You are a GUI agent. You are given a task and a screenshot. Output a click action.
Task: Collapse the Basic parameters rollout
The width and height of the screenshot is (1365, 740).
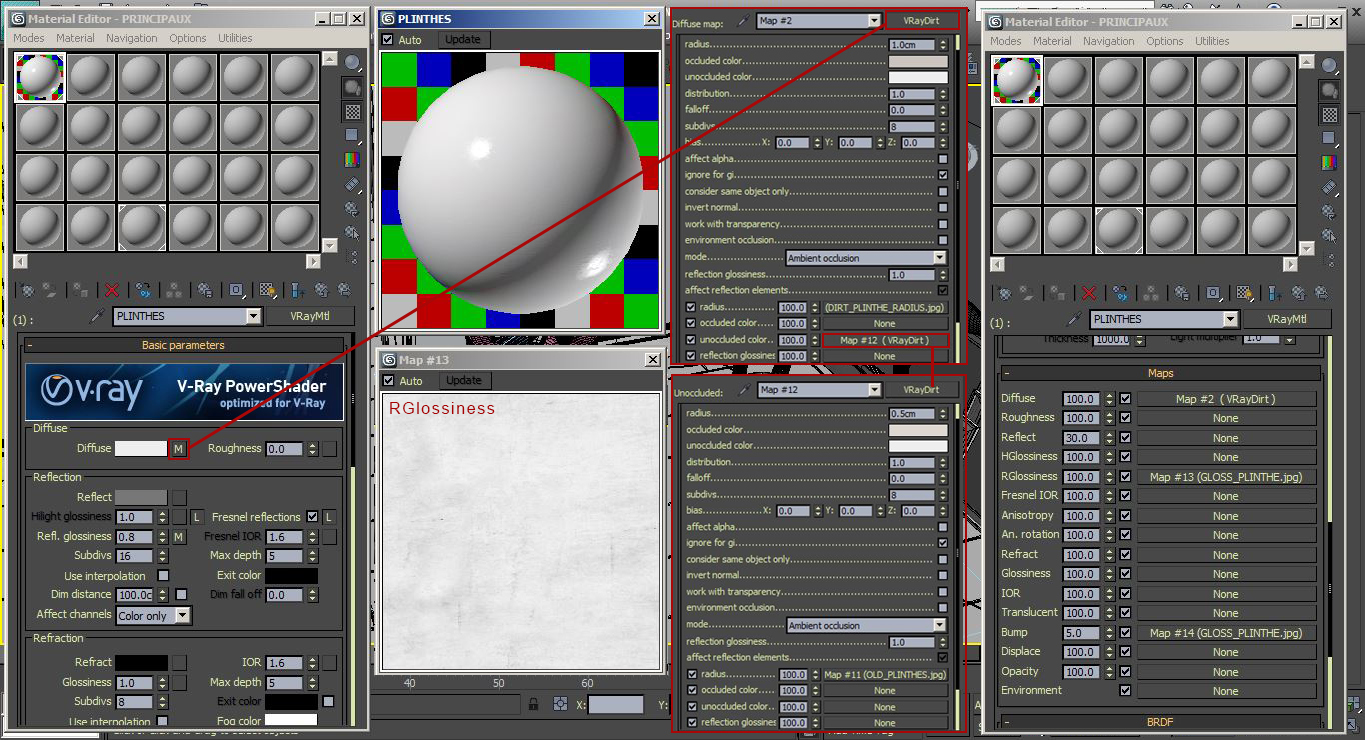(183, 345)
